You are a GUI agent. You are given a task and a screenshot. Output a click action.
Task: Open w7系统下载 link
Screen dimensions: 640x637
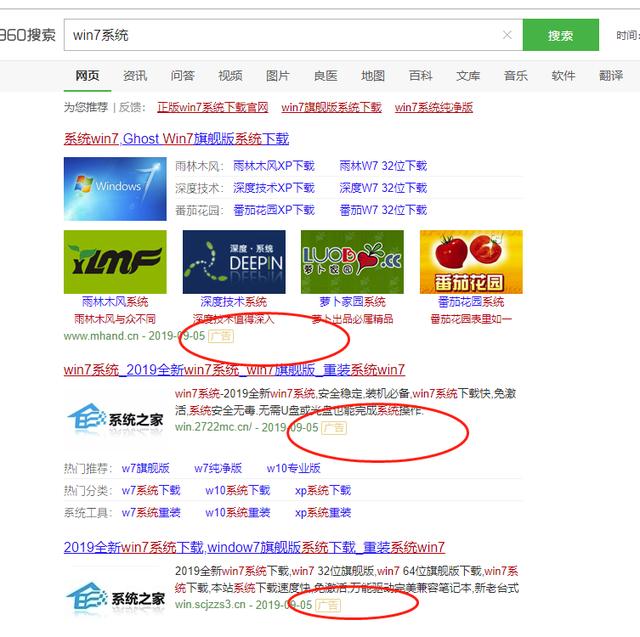pos(151,490)
